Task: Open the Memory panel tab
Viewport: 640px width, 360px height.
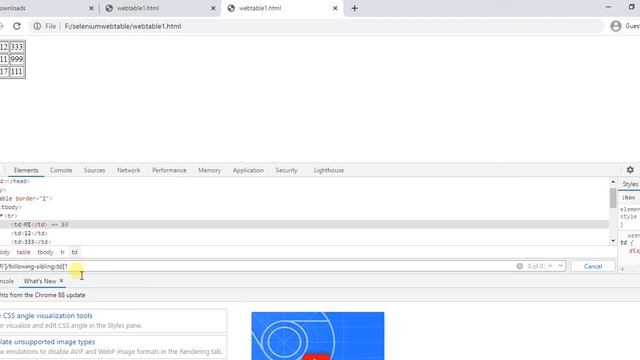Action: (x=209, y=170)
